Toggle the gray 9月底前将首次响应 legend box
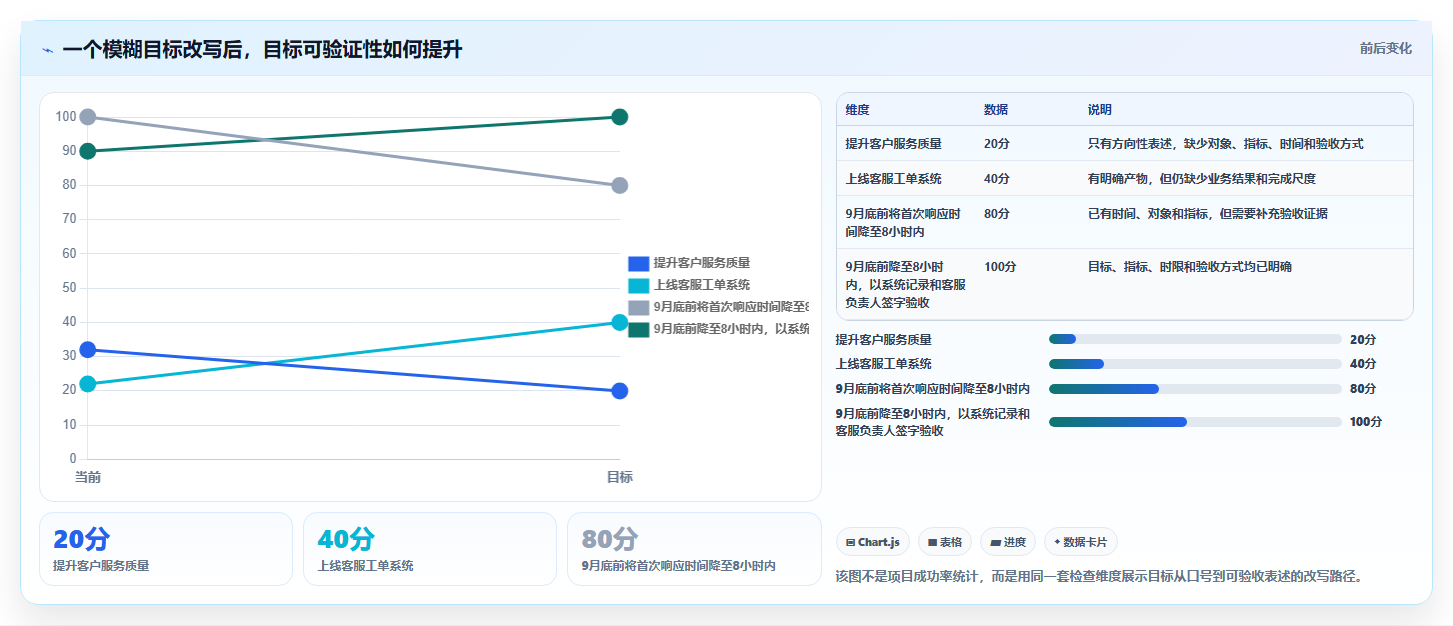Image resolution: width=1453 pixels, height=626 pixels. point(638,307)
